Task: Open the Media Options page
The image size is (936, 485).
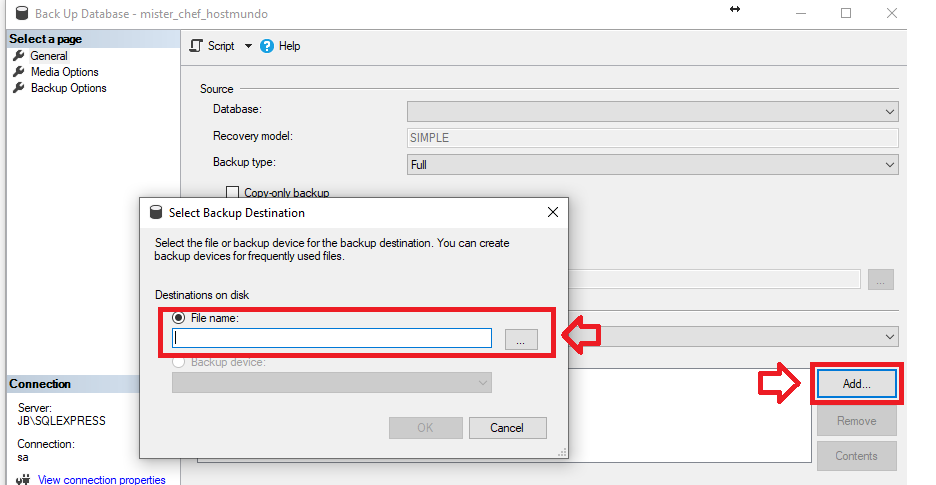Action: coord(64,72)
